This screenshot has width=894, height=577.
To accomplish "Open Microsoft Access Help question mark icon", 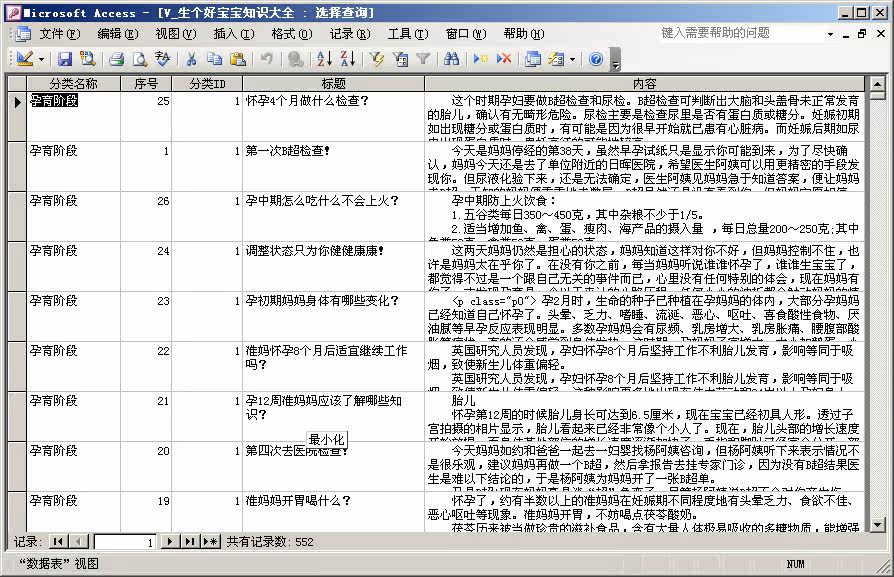I will [x=596, y=59].
